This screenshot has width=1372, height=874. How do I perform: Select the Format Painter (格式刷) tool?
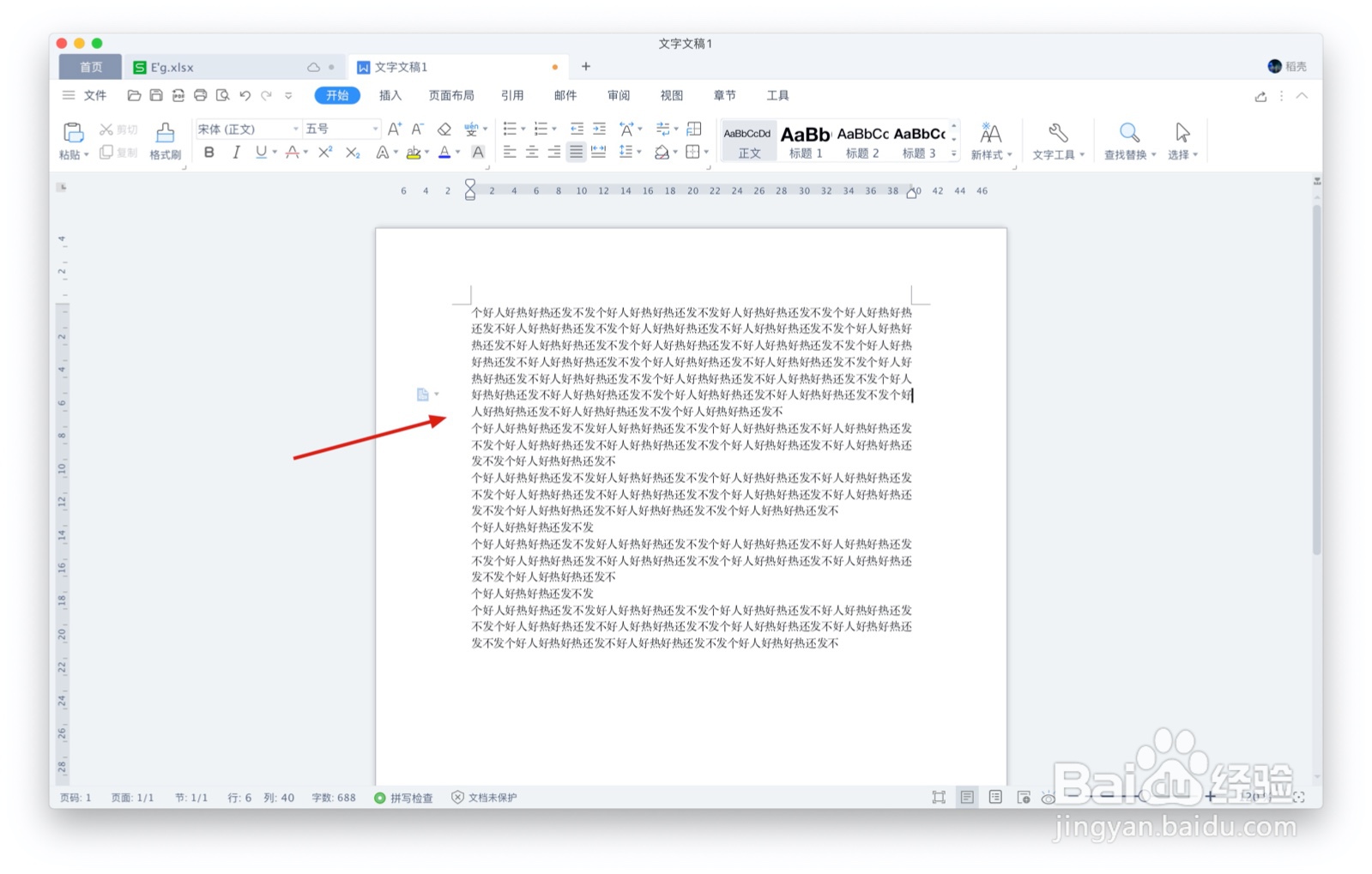pos(165,141)
